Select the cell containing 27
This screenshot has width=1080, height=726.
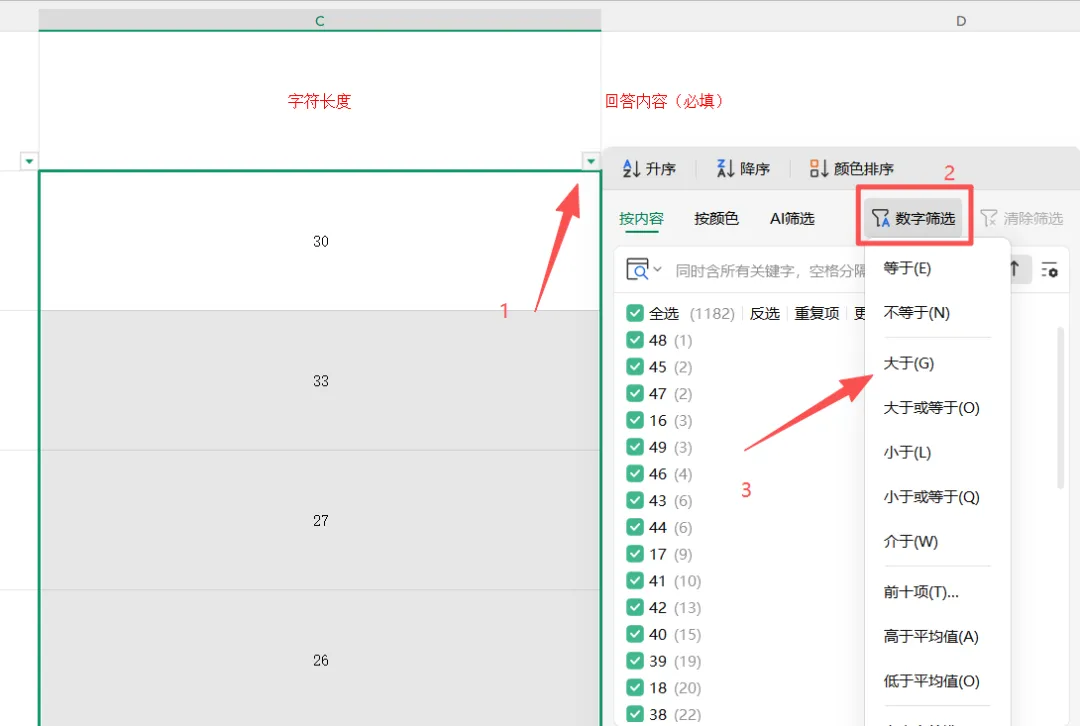tap(320, 520)
